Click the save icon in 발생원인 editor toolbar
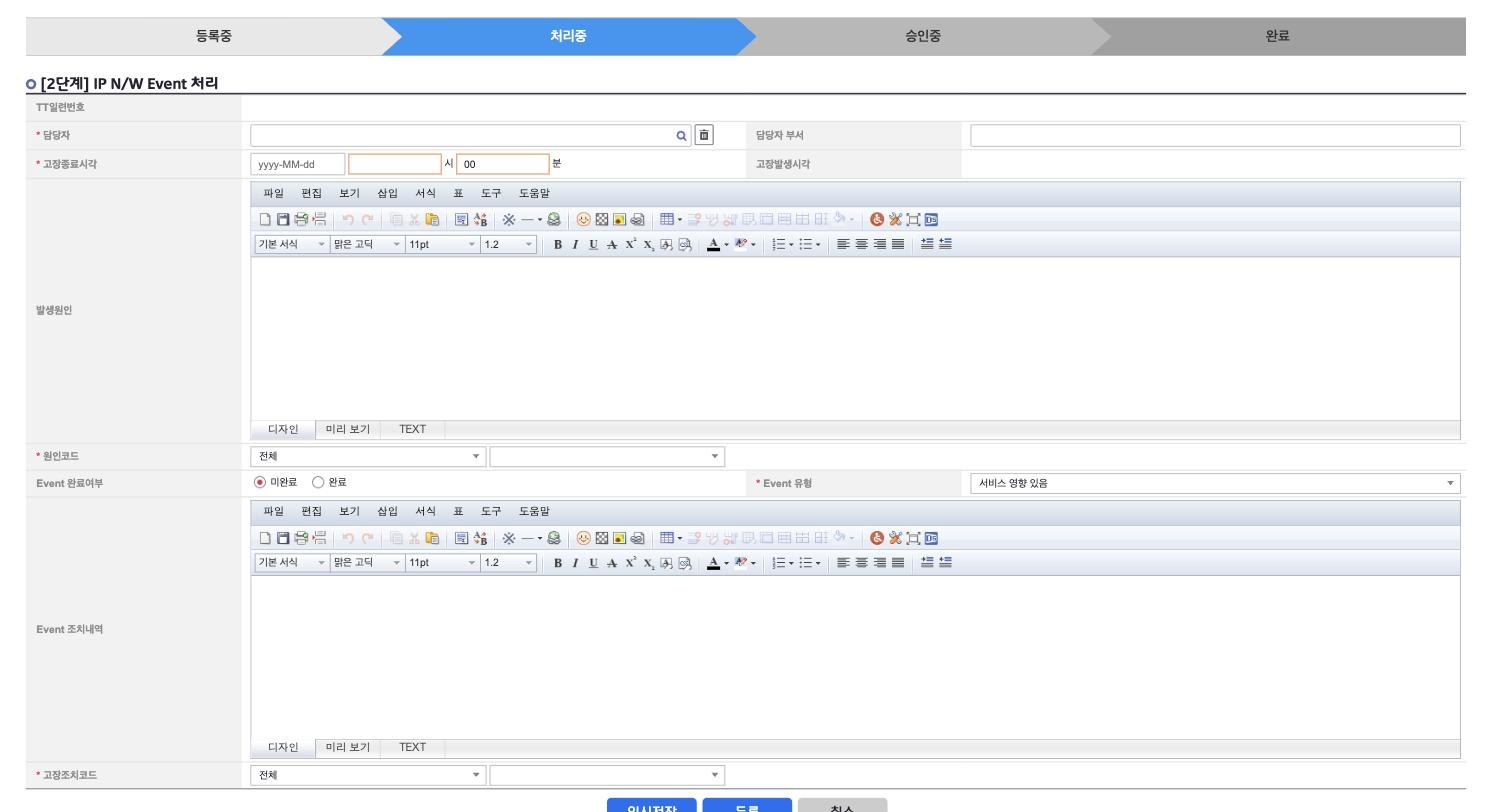 click(282, 219)
